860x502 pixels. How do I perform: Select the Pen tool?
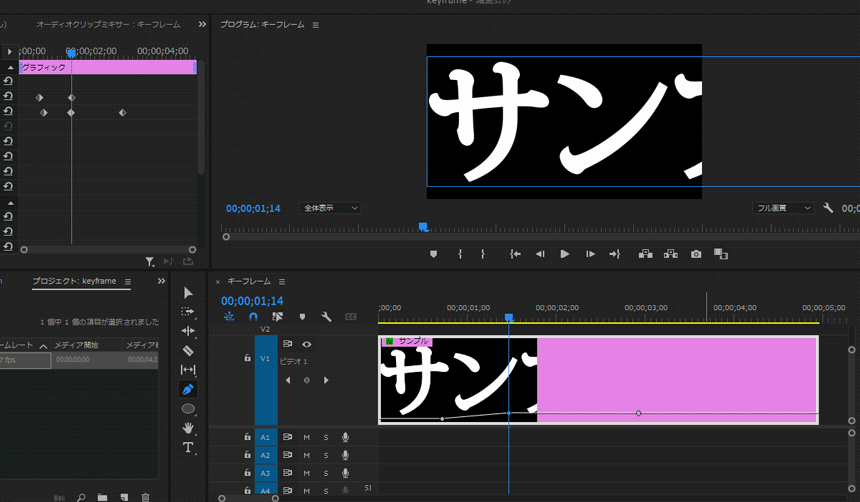pyautogui.click(x=188, y=389)
